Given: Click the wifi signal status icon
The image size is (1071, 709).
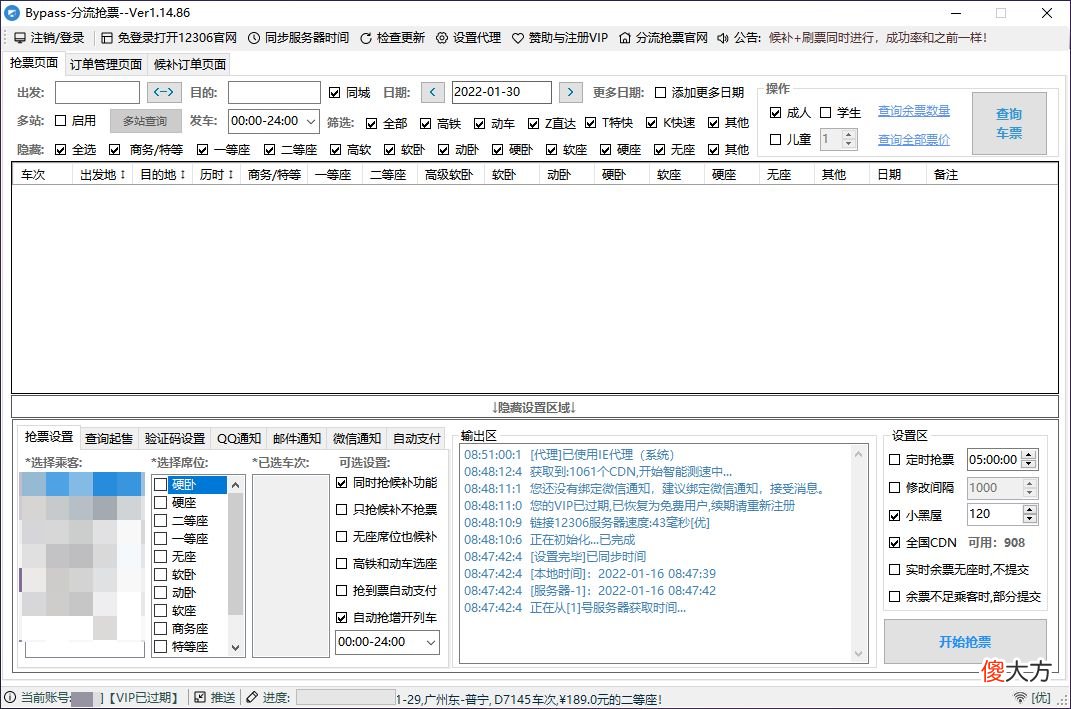Looking at the screenshot, I should pos(1020,697).
